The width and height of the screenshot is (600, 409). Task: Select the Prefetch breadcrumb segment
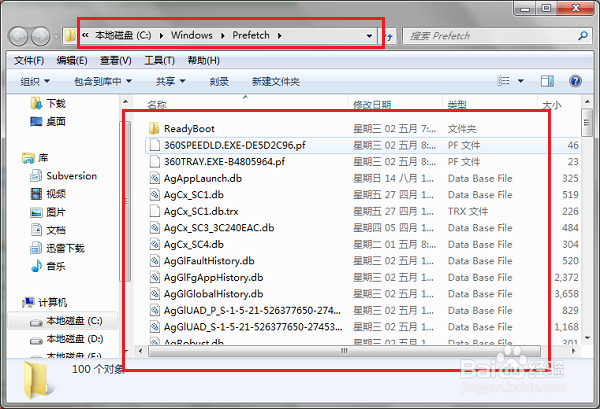click(x=251, y=36)
